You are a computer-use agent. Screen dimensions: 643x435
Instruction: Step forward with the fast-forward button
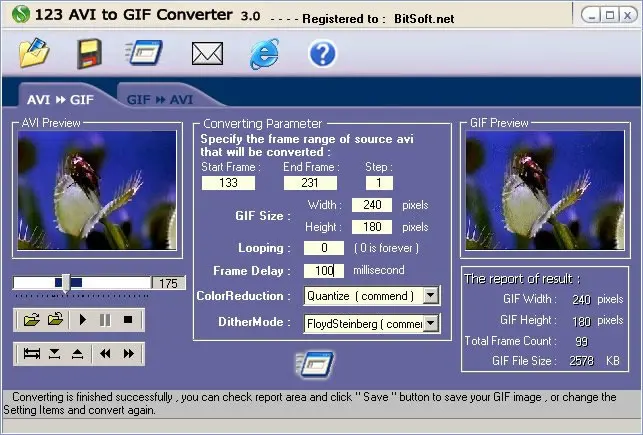point(129,354)
